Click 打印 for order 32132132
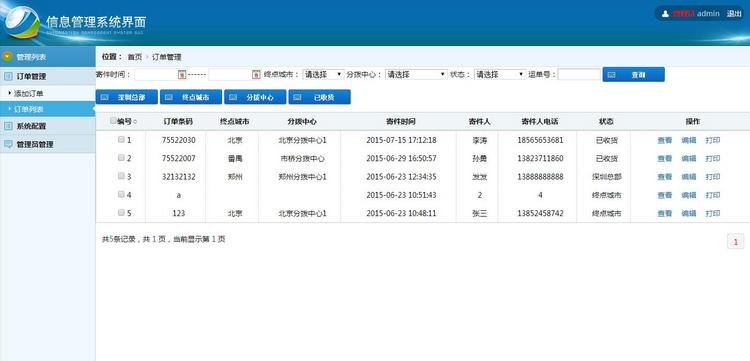The width and height of the screenshot is (750, 361). [x=713, y=176]
